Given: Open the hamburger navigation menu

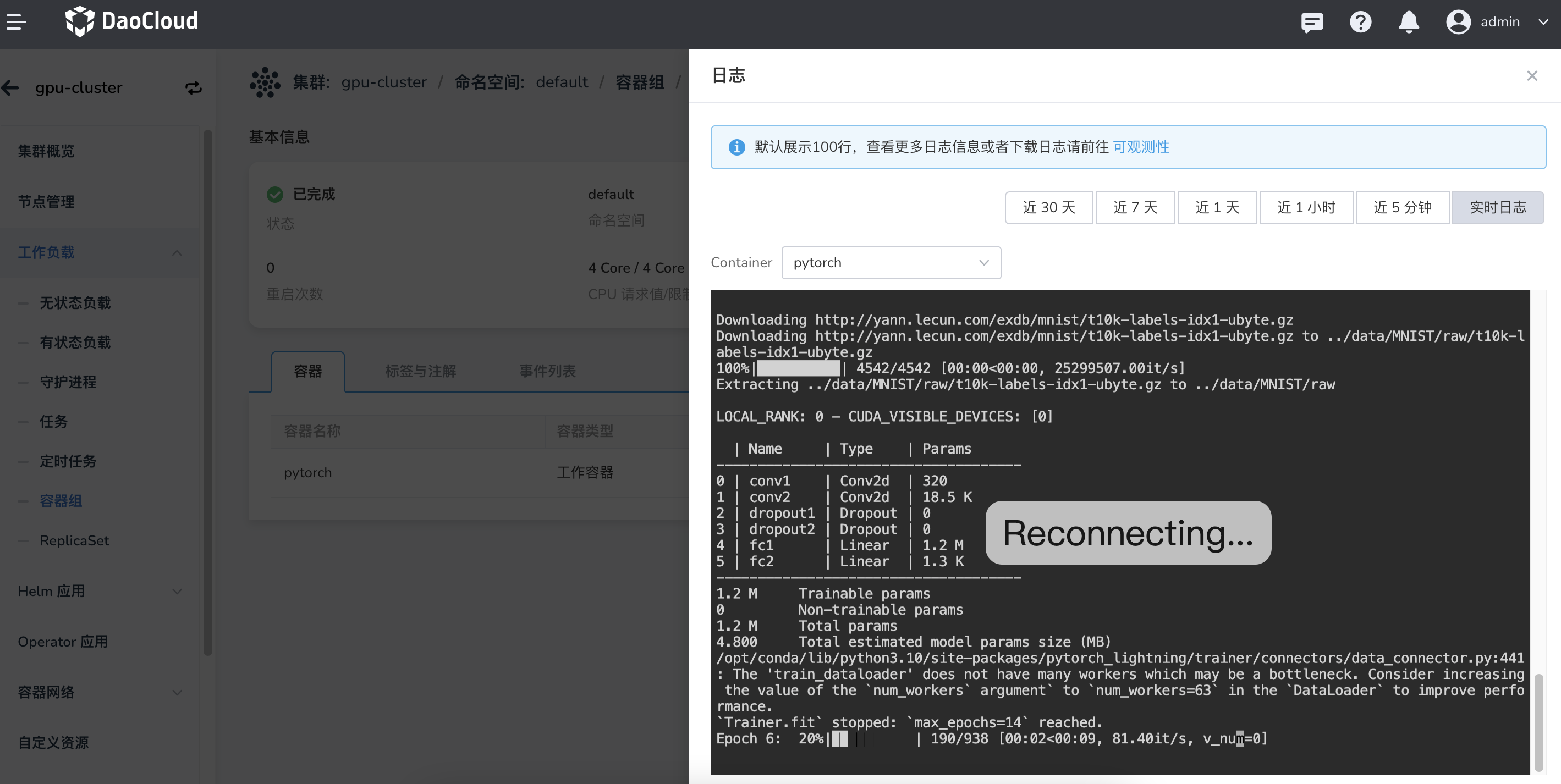Looking at the screenshot, I should click(17, 23).
